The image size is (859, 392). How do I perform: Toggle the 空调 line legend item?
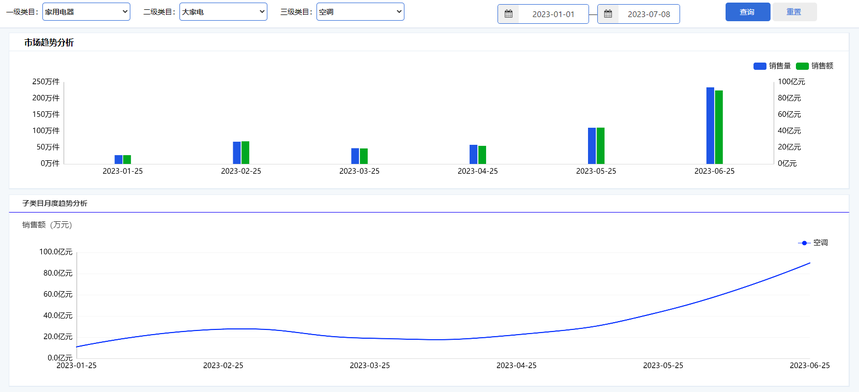813,243
